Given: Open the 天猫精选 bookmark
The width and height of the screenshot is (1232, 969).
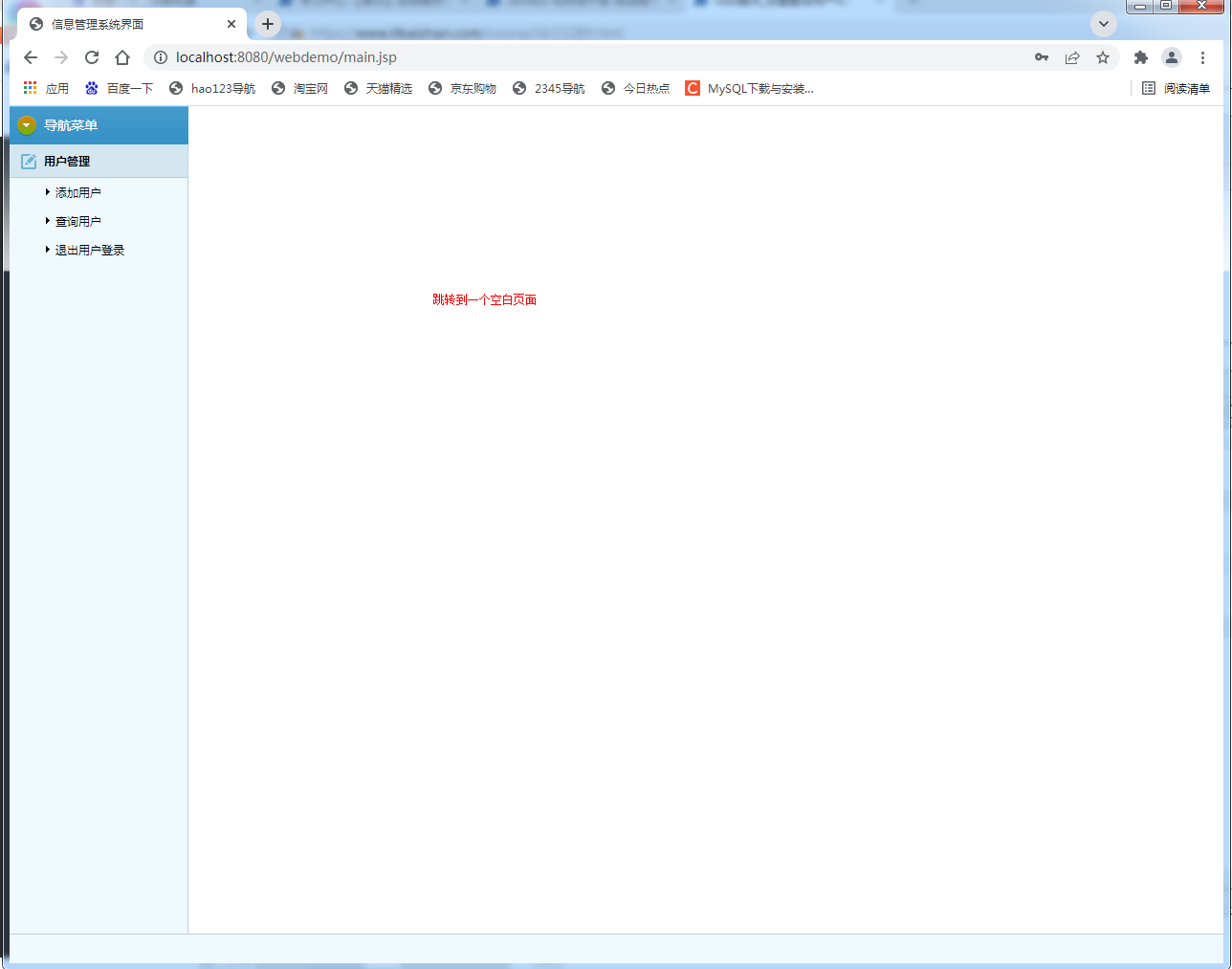Looking at the screenshot, I should tap(378, 88).
